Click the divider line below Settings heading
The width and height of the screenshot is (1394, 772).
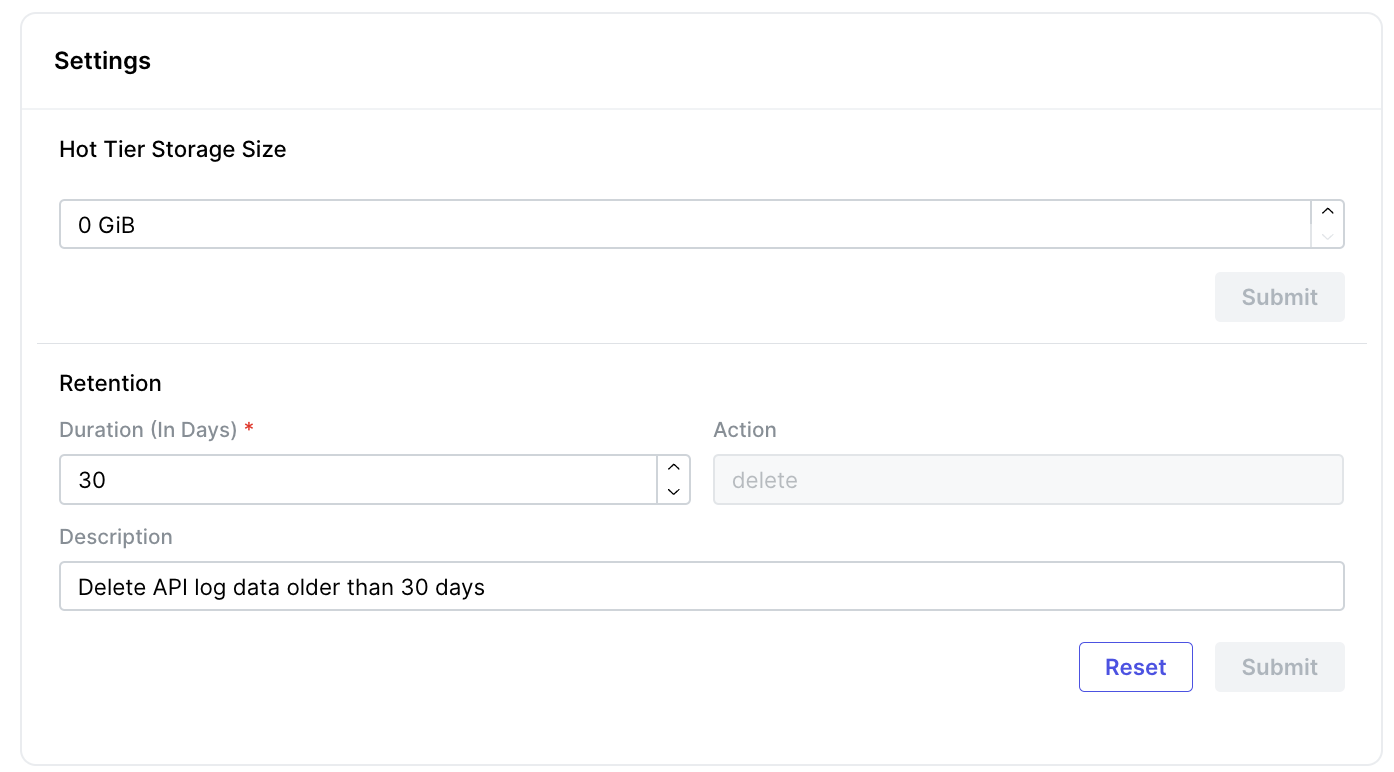click(x=701, y=109)
